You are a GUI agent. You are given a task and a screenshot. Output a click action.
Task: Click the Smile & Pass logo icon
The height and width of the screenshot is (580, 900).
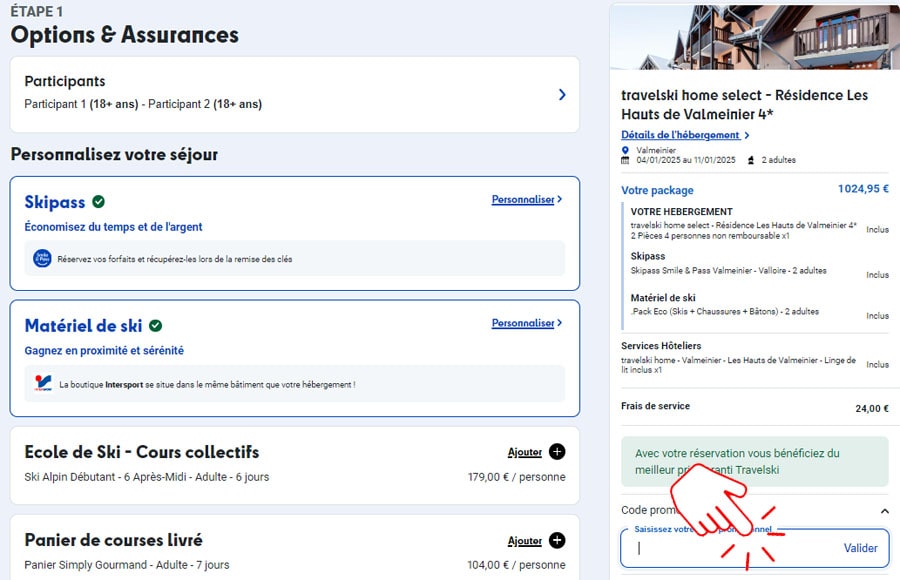[x=42, y=258]
